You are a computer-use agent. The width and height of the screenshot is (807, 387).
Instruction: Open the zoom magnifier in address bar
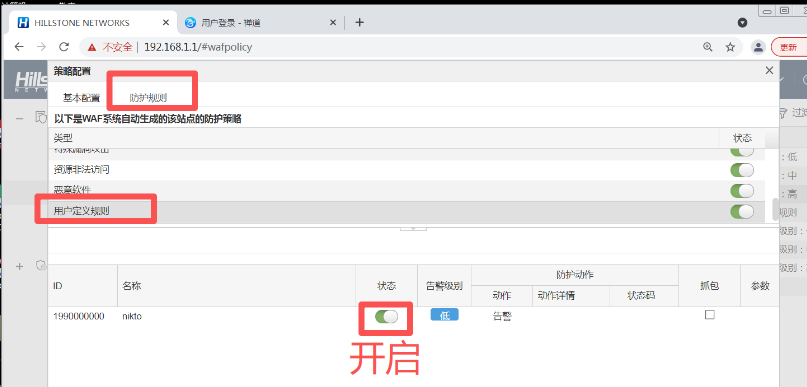(708, 47)
